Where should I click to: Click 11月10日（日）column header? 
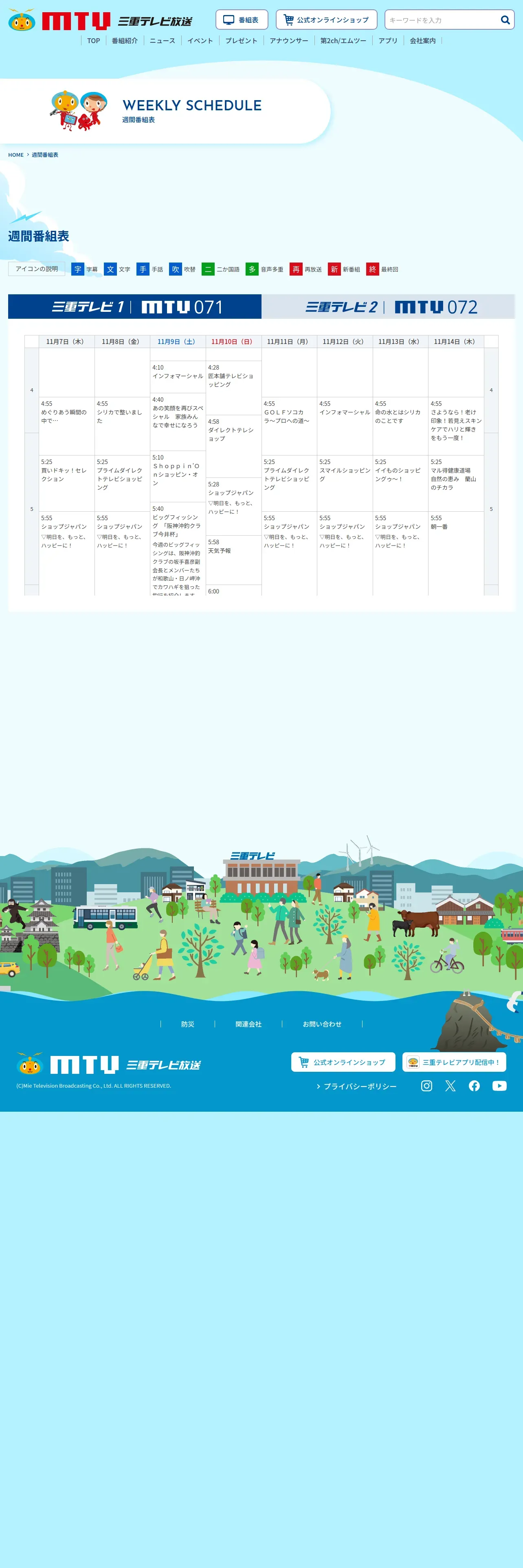(233, 342)
